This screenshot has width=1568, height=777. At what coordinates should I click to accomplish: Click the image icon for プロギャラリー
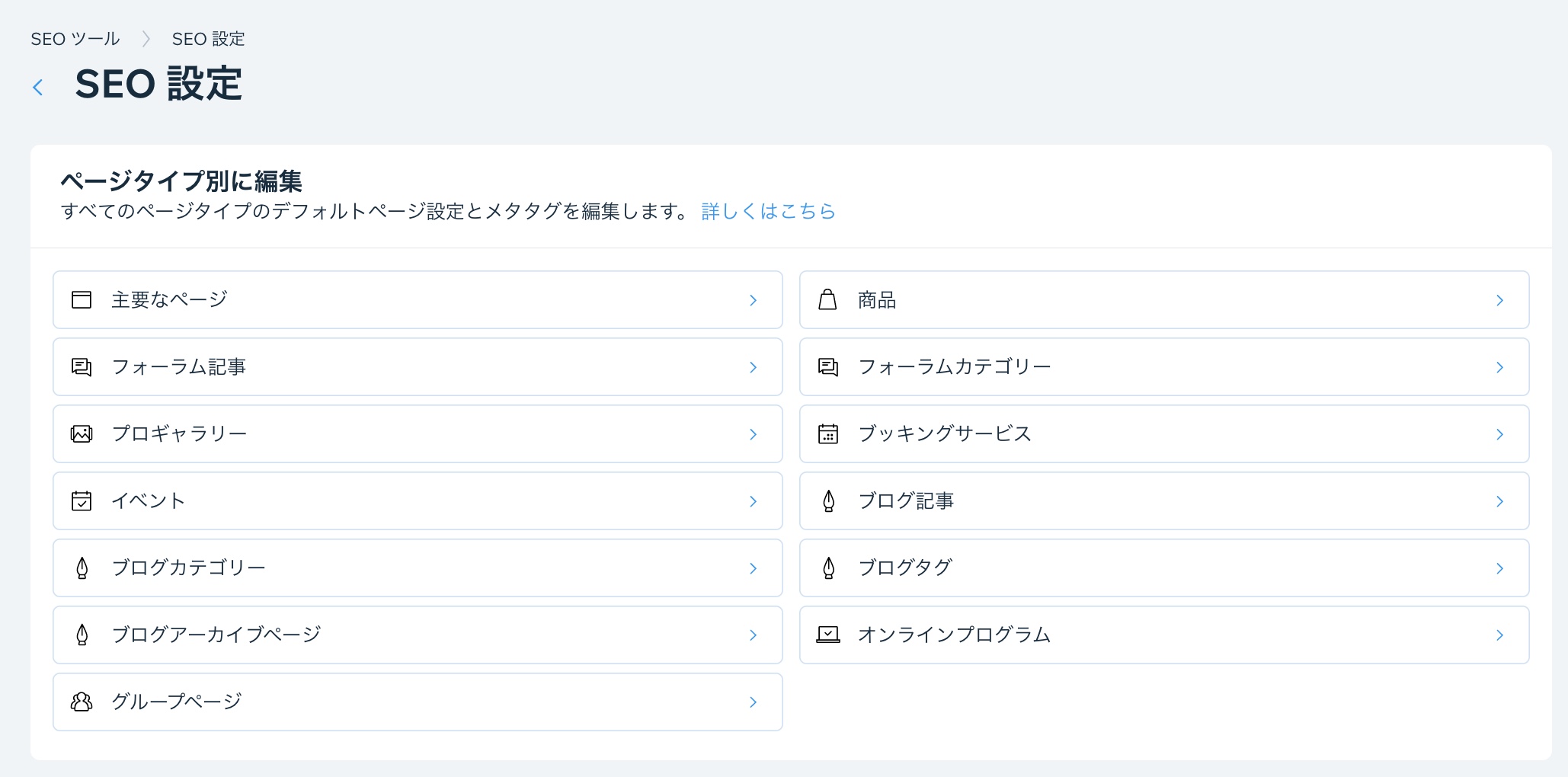pyautogui.click(x=82, y=434)
